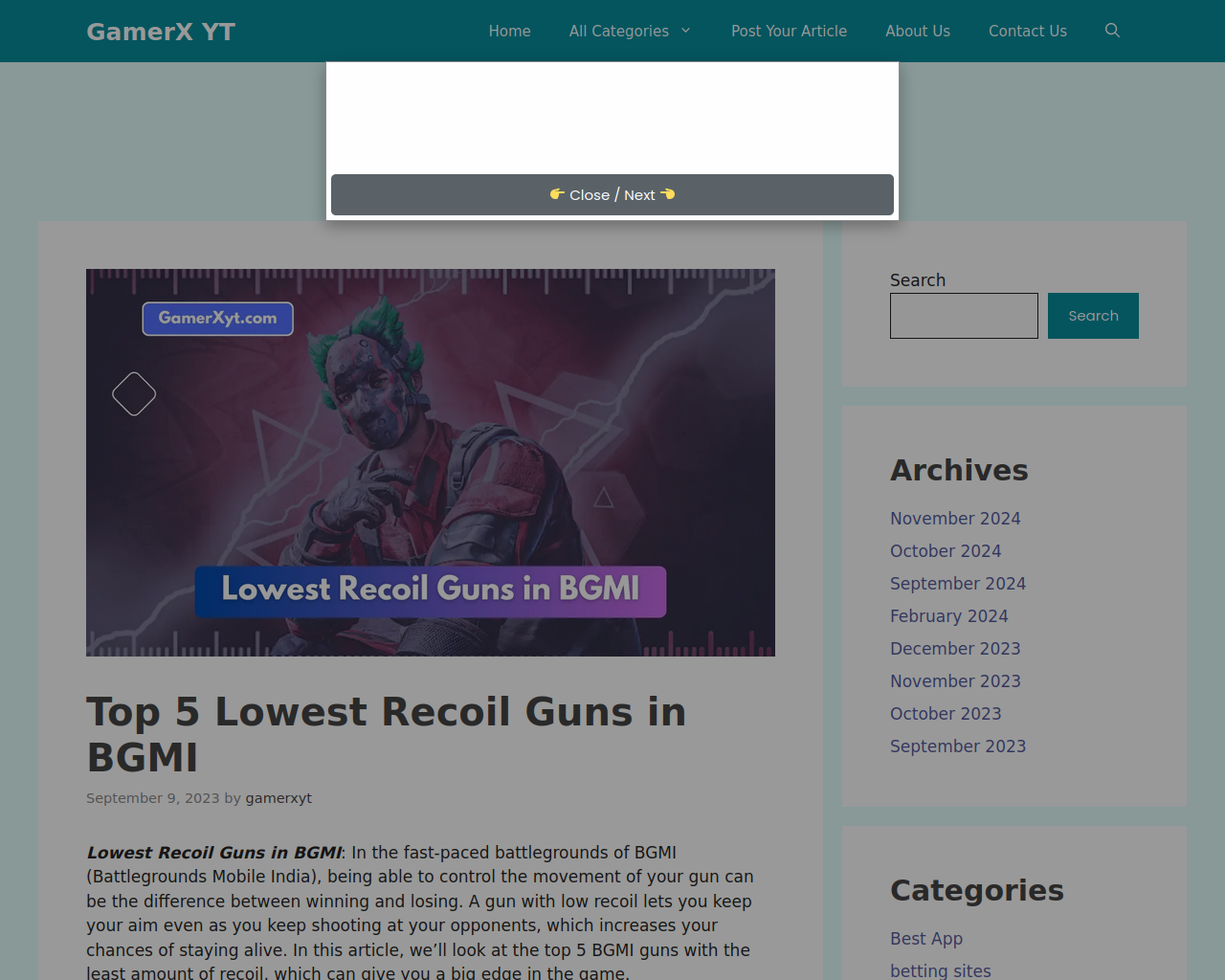Open the search magnifier icon in navbar

coord(1112,31)
